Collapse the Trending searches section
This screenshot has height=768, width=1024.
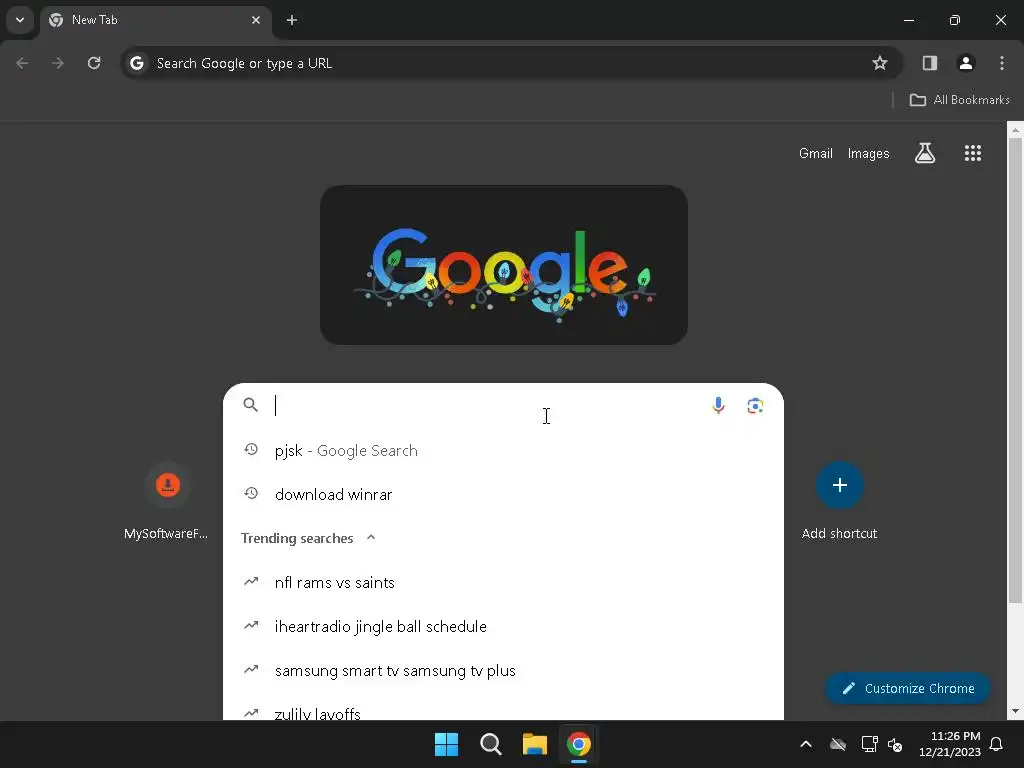[371, 537]
